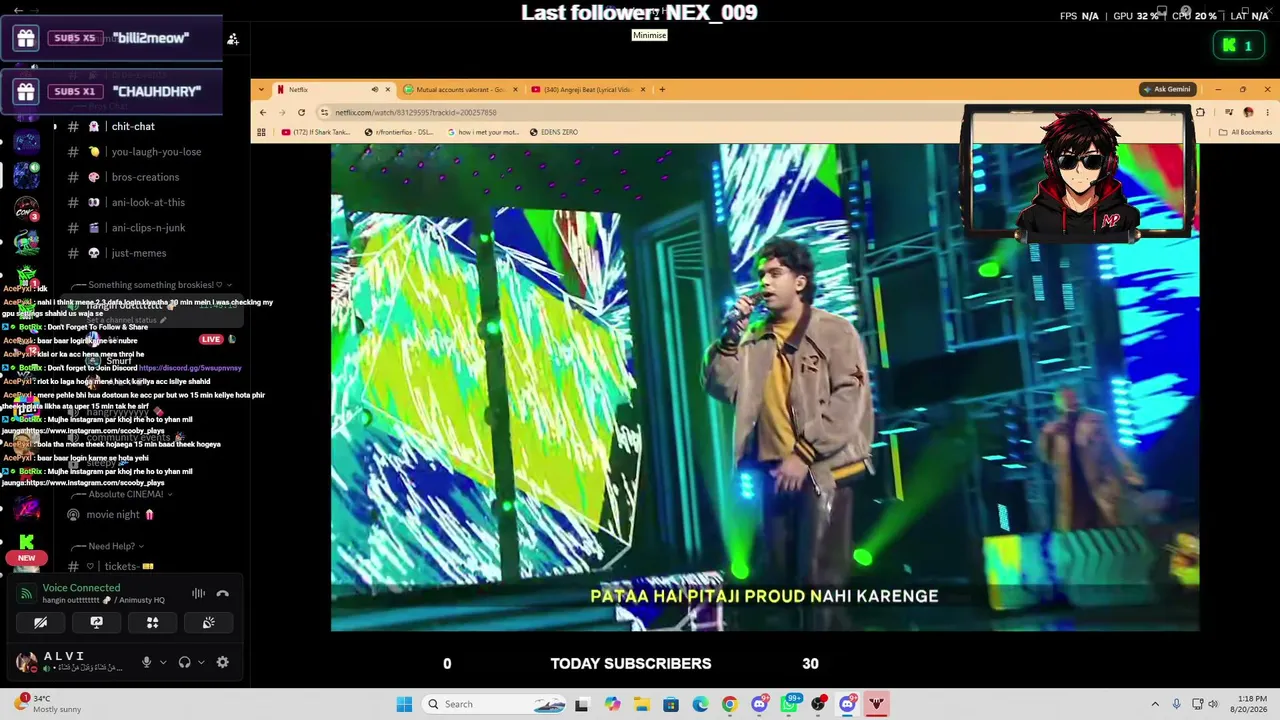Open Copilot from the taskbar

point(612,704)
